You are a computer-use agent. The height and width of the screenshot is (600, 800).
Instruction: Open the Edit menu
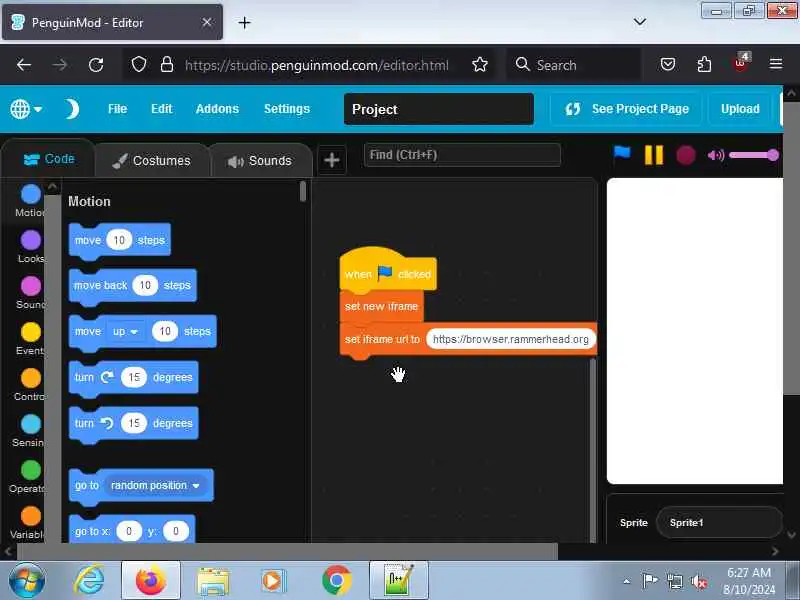161,109
